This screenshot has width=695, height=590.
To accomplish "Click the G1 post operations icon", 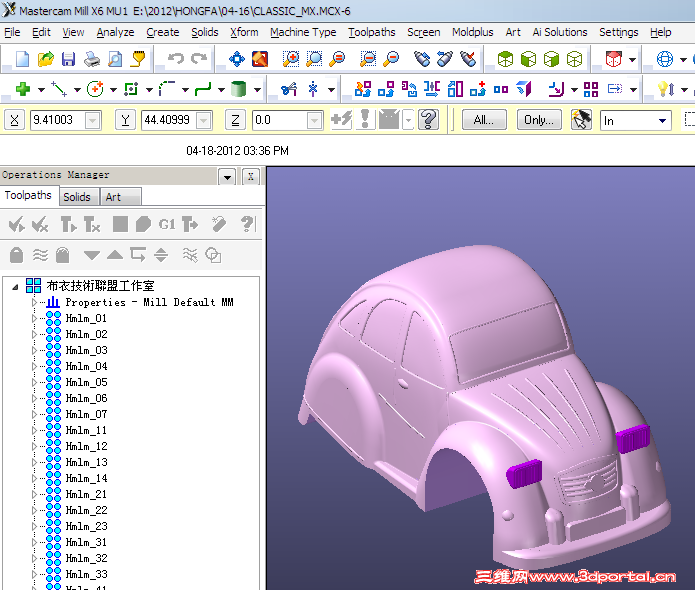I will pyautogui.click(x=167, y=224).
